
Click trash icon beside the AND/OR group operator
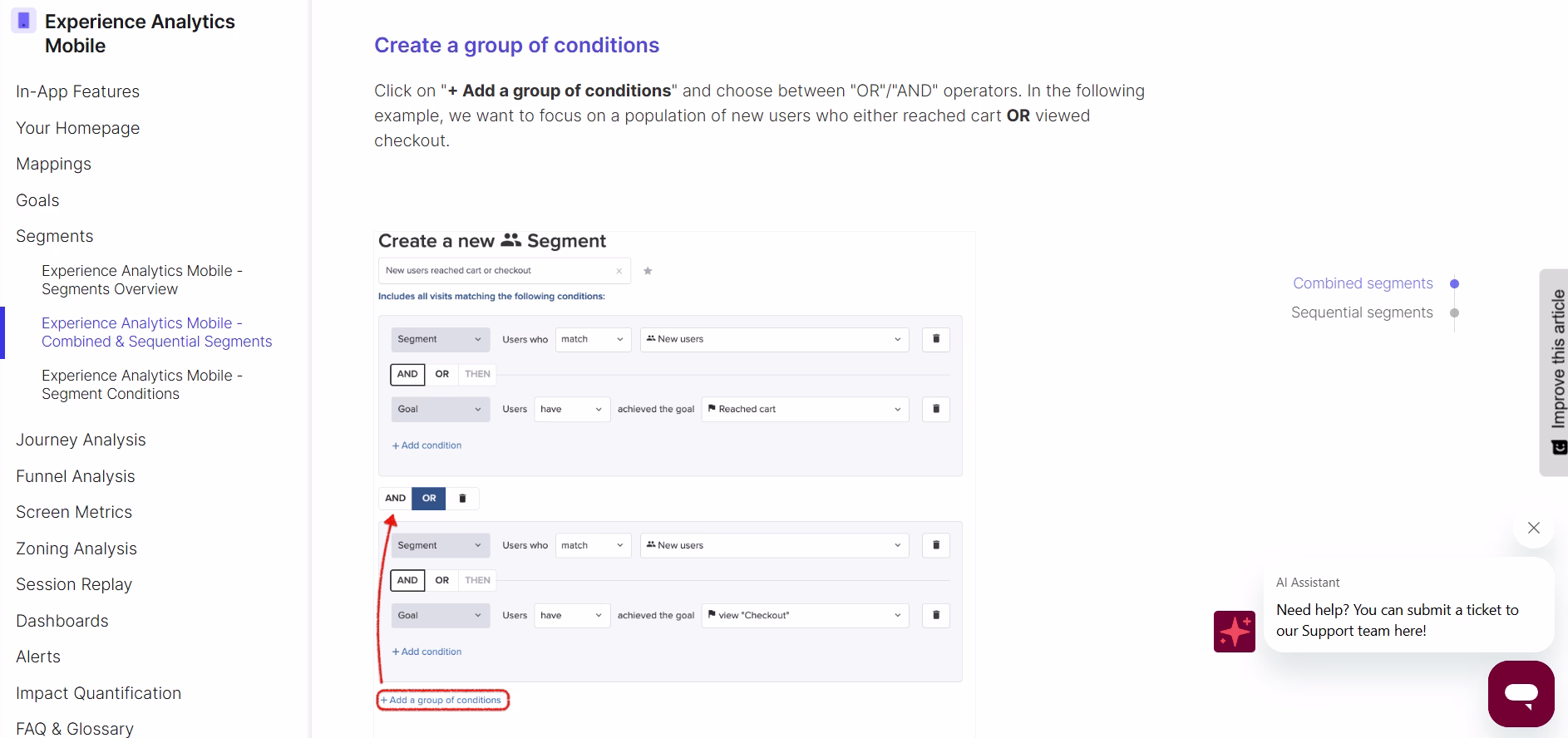(462, 499)
